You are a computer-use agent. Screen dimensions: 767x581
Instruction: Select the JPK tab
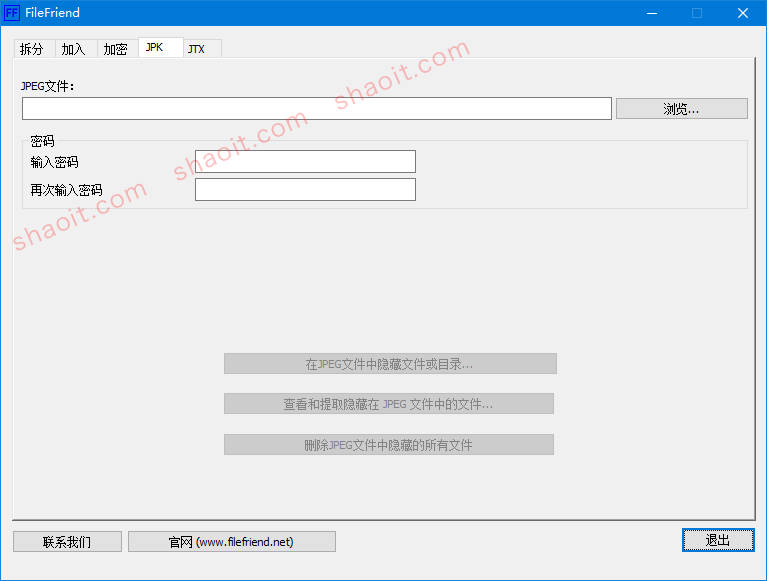point(161,47)
